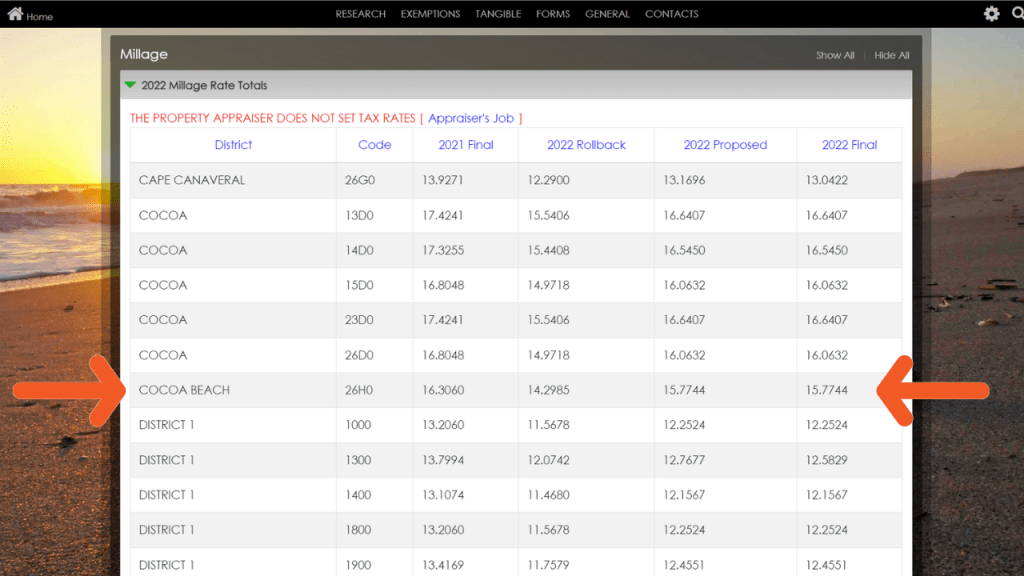Click the dark icon beside the gear
The image size is (1024, 576).
(1014, 14)
